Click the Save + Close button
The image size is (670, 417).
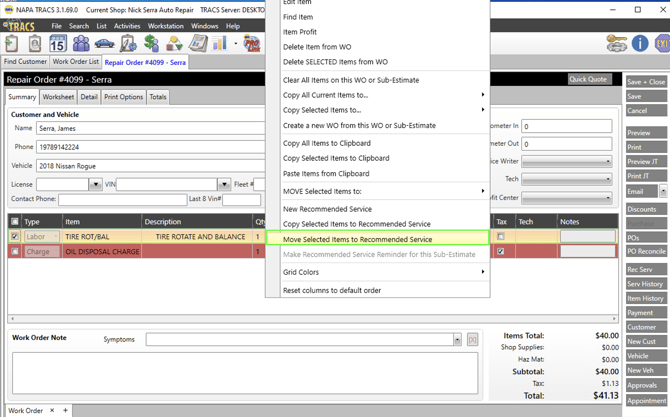click(646, 82)
